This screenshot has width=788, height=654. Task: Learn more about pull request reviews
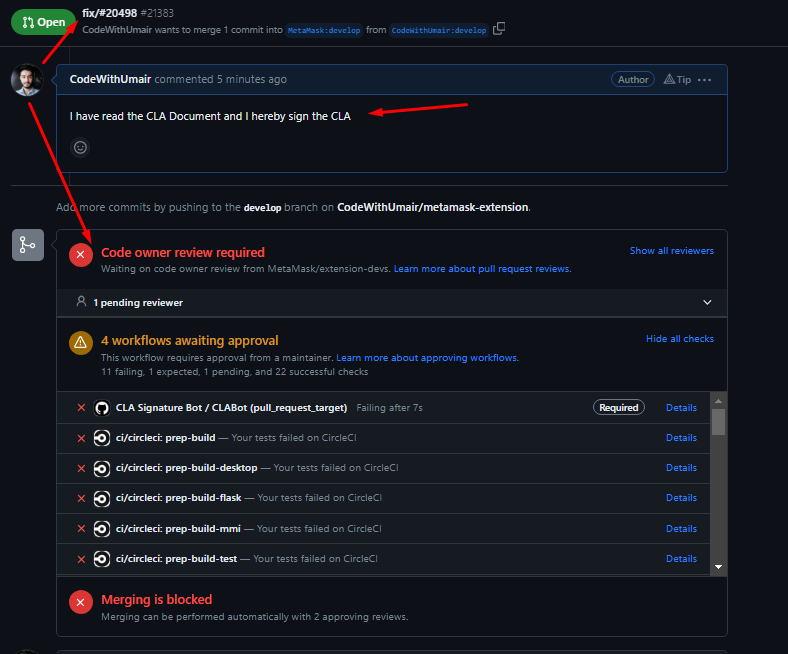coord(482,268)
